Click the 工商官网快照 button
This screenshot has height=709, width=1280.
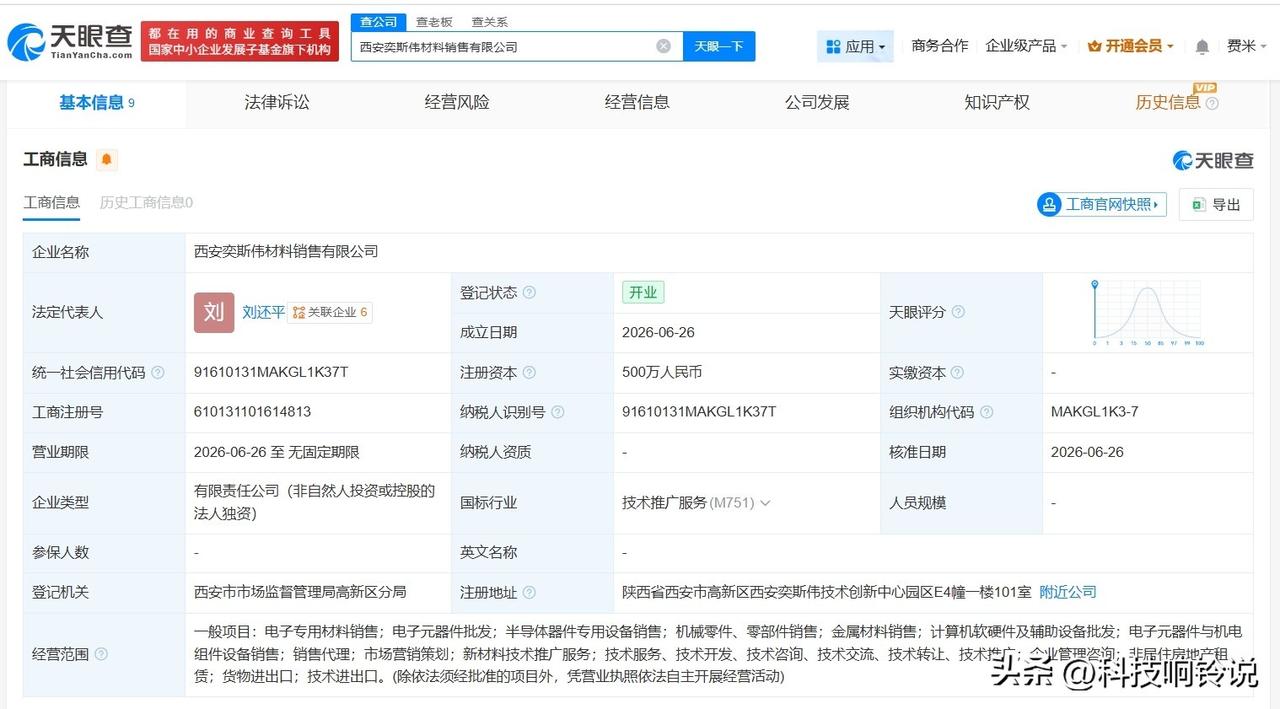pos(1103,205)
